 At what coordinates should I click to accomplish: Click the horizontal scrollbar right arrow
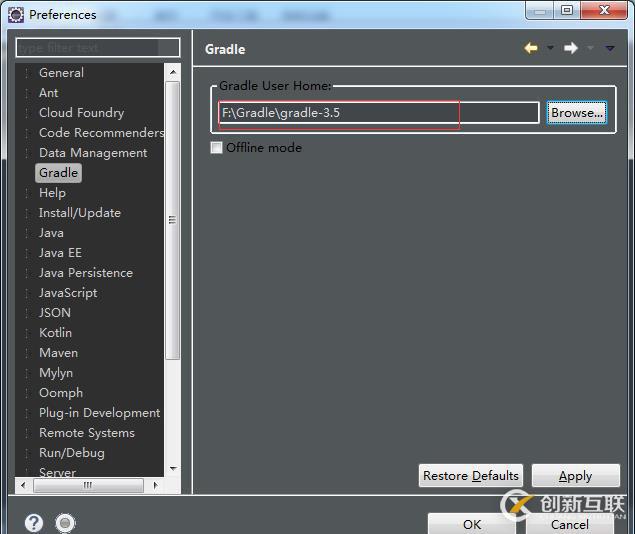(156, 485)
